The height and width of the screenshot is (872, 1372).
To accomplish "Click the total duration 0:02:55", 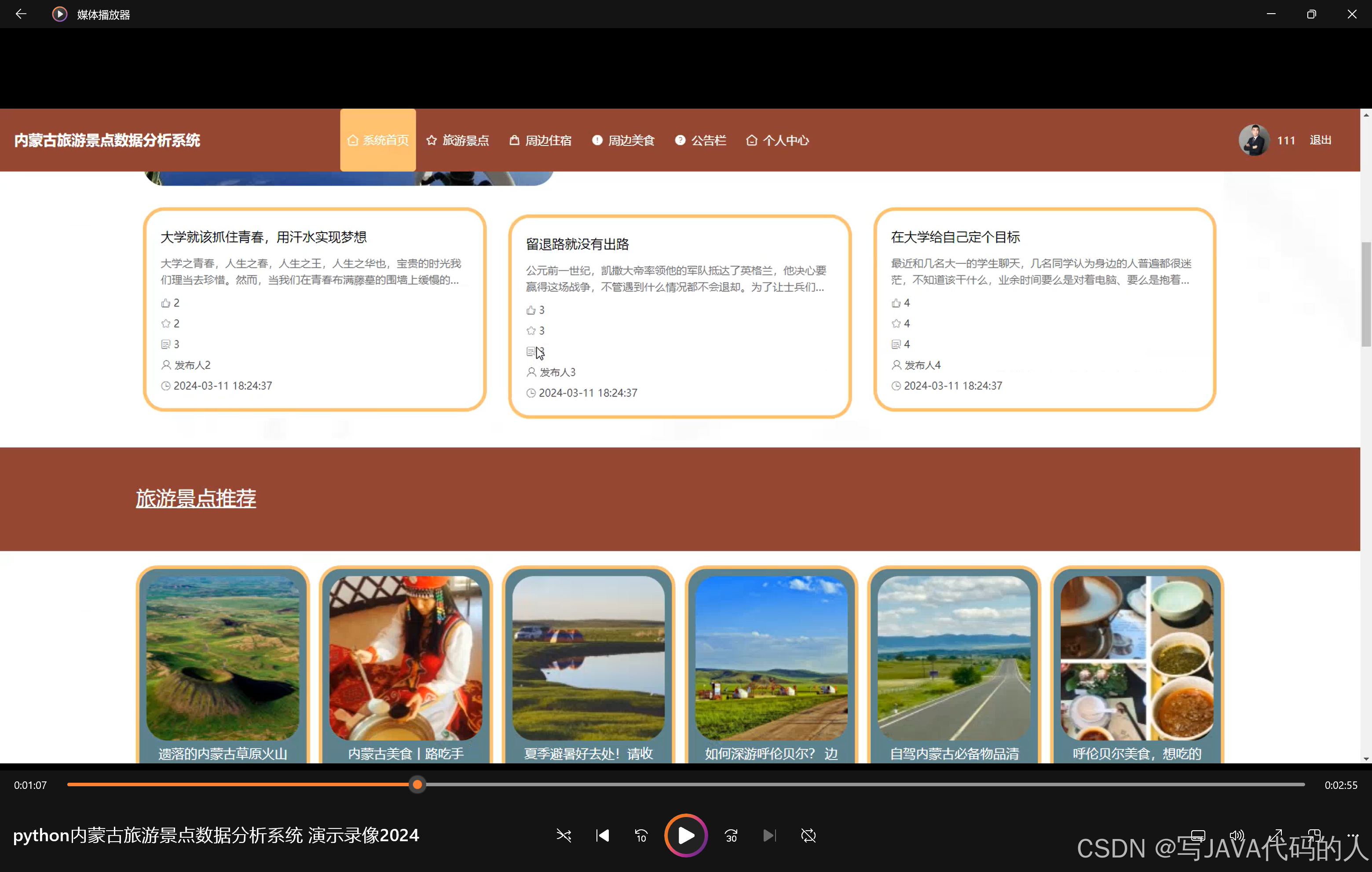I will (1341, 785).
